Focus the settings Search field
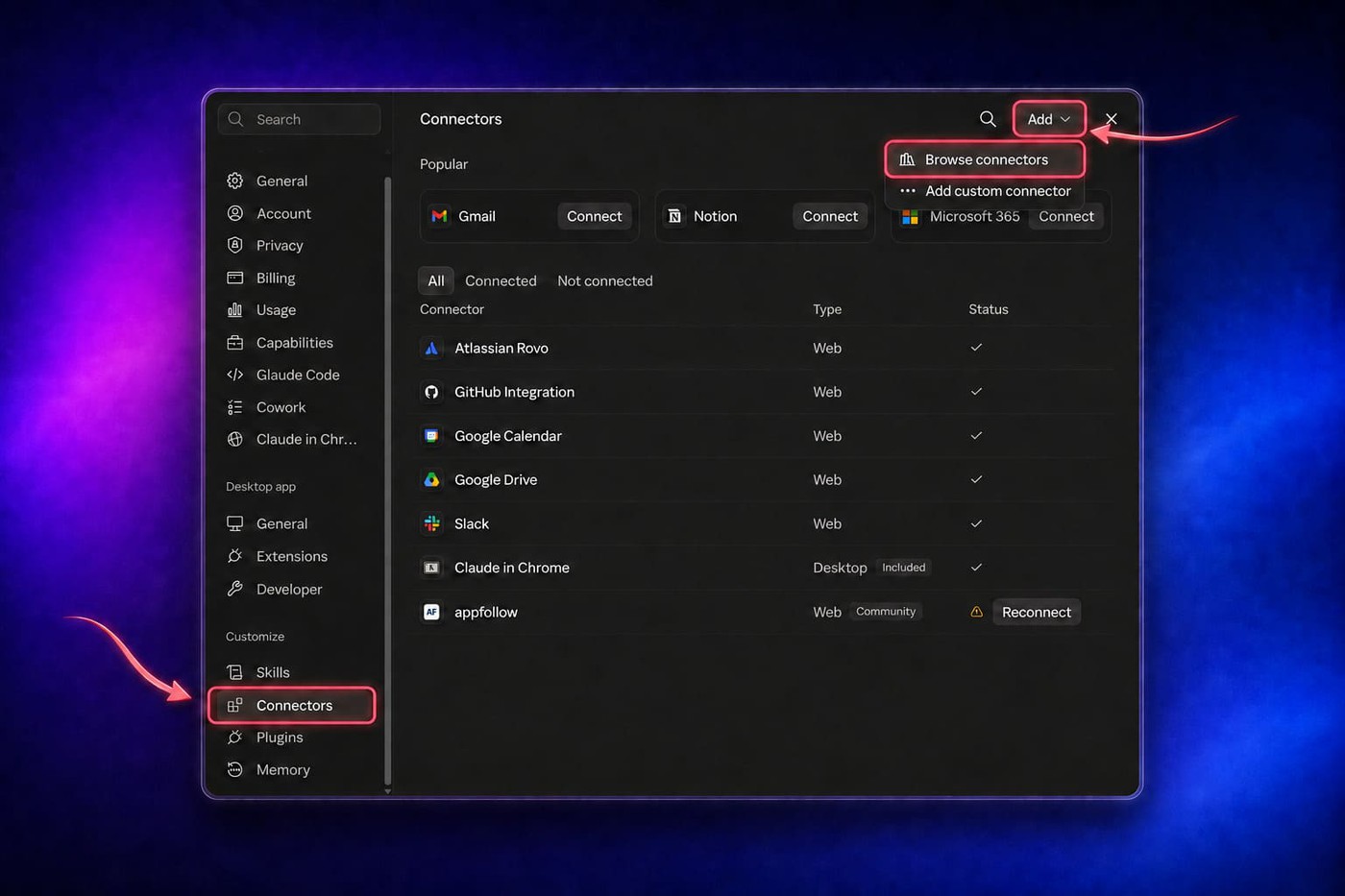The image size is (1345, 896). point(299,119)
